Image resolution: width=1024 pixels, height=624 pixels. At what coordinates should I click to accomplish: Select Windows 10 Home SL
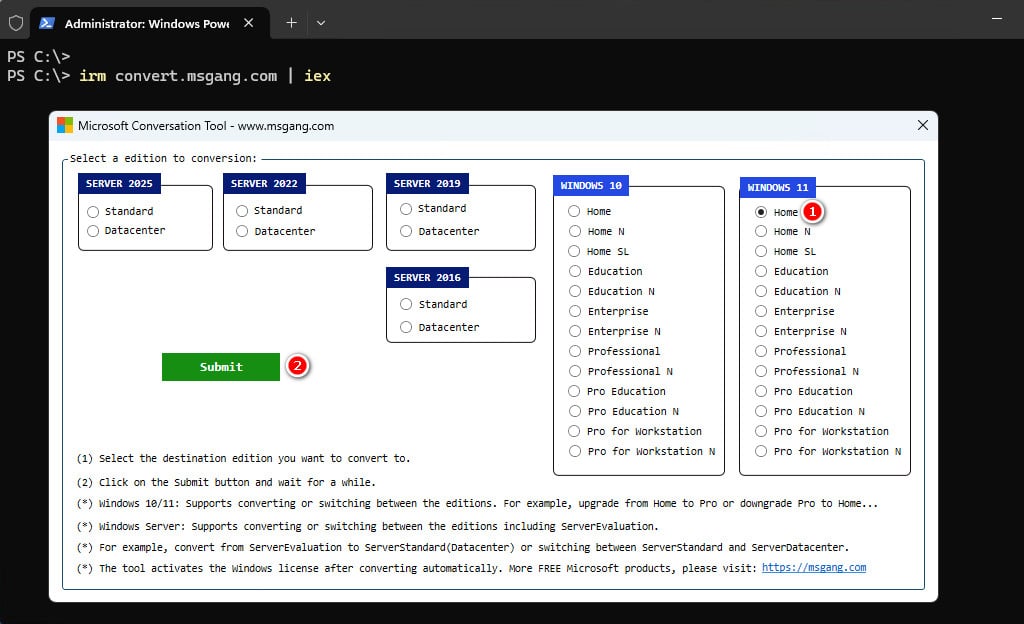coord(599,251)
